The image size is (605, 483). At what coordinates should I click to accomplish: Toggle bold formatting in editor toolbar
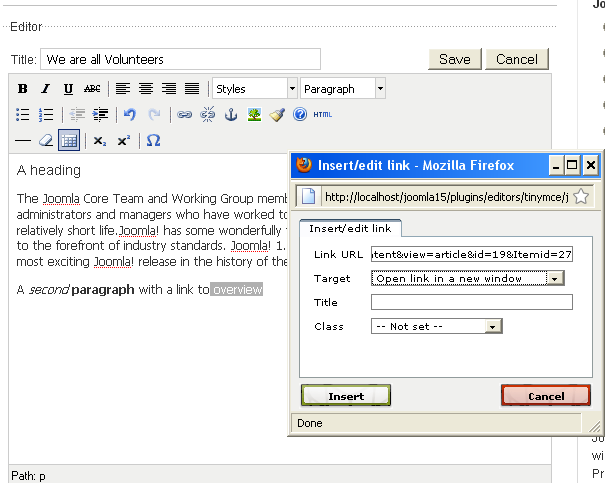tap(23, 89)
